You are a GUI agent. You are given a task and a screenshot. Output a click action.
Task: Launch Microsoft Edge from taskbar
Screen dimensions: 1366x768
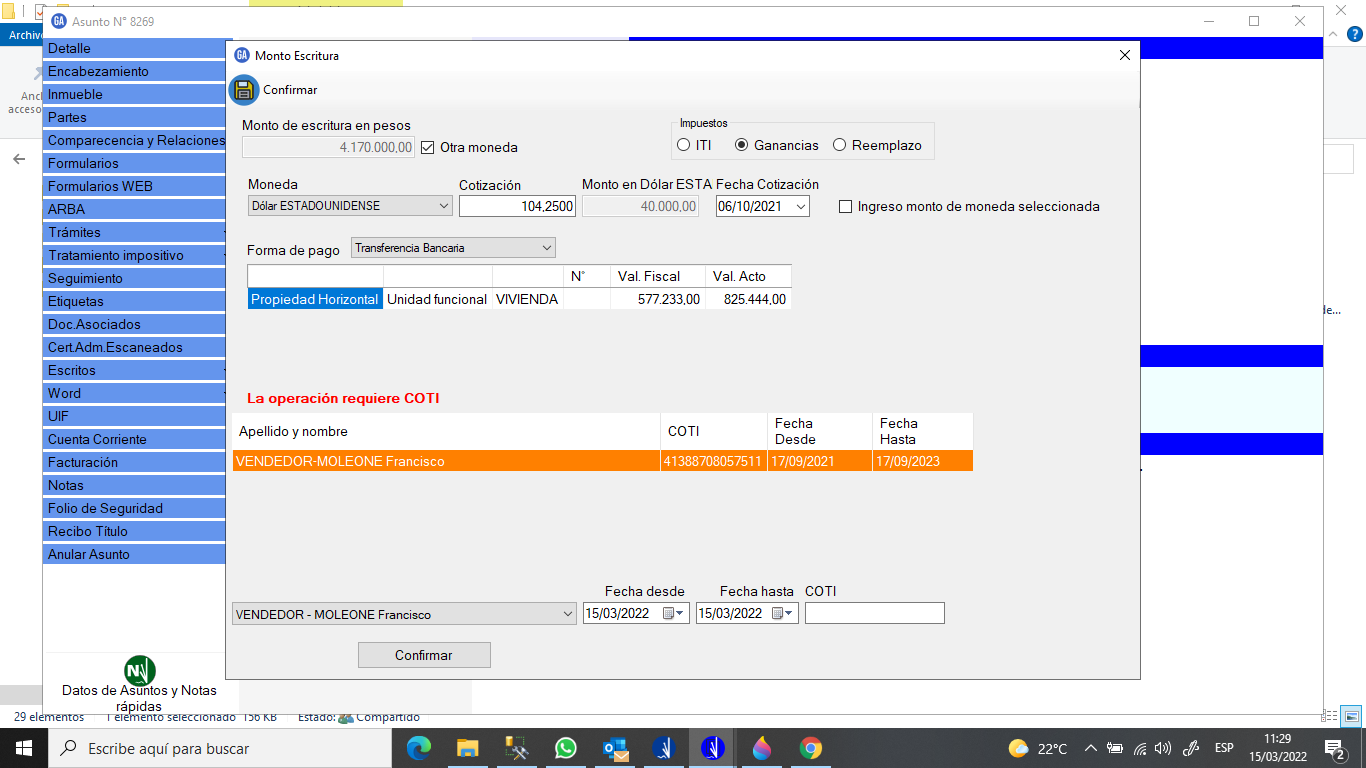(x=418, y=748)
